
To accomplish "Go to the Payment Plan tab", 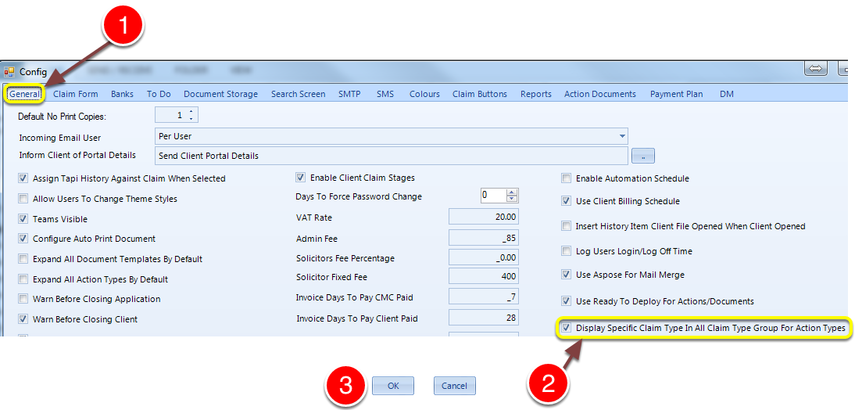I will pyautogui.click(x=676, y=94).
